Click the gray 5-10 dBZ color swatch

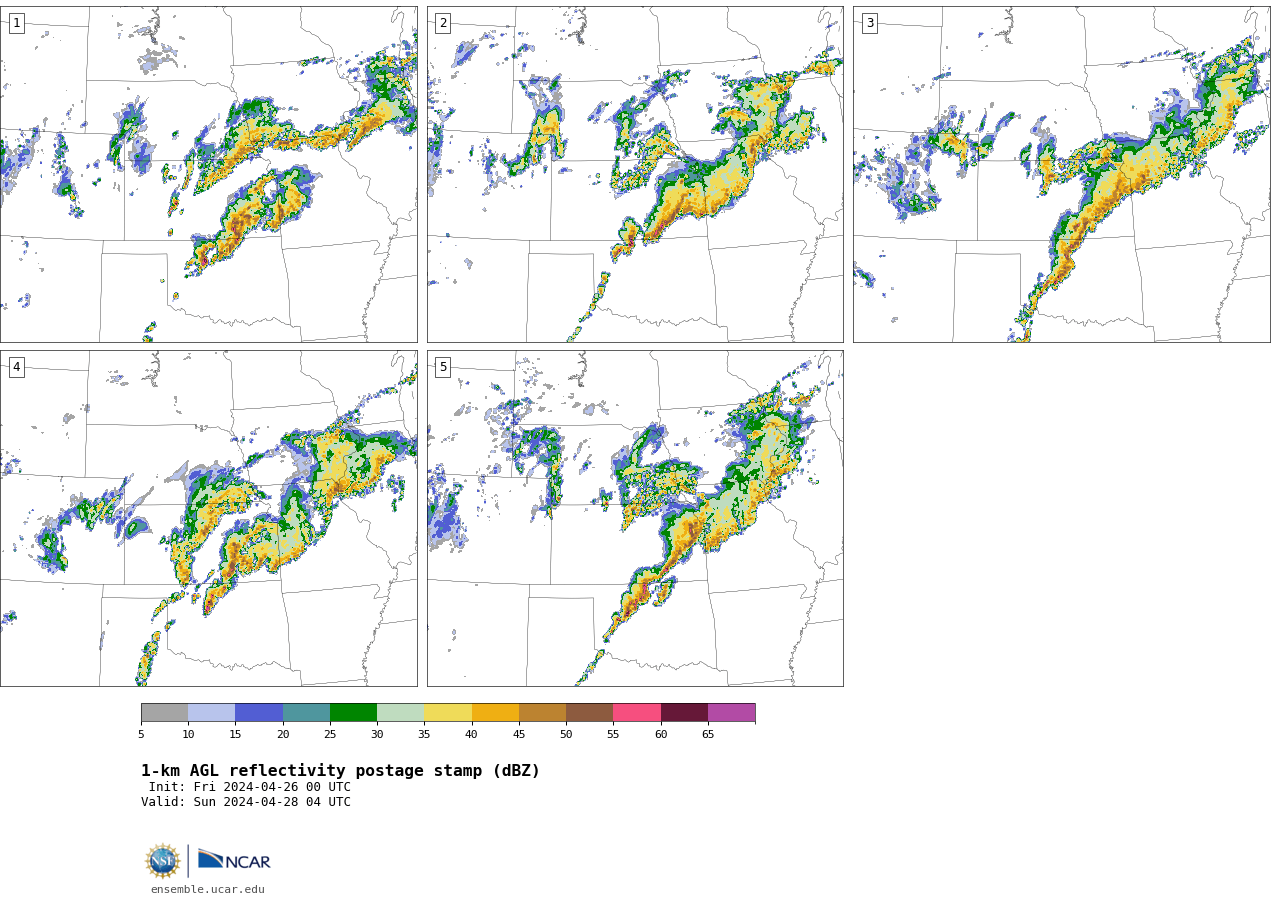click(164, 713)
